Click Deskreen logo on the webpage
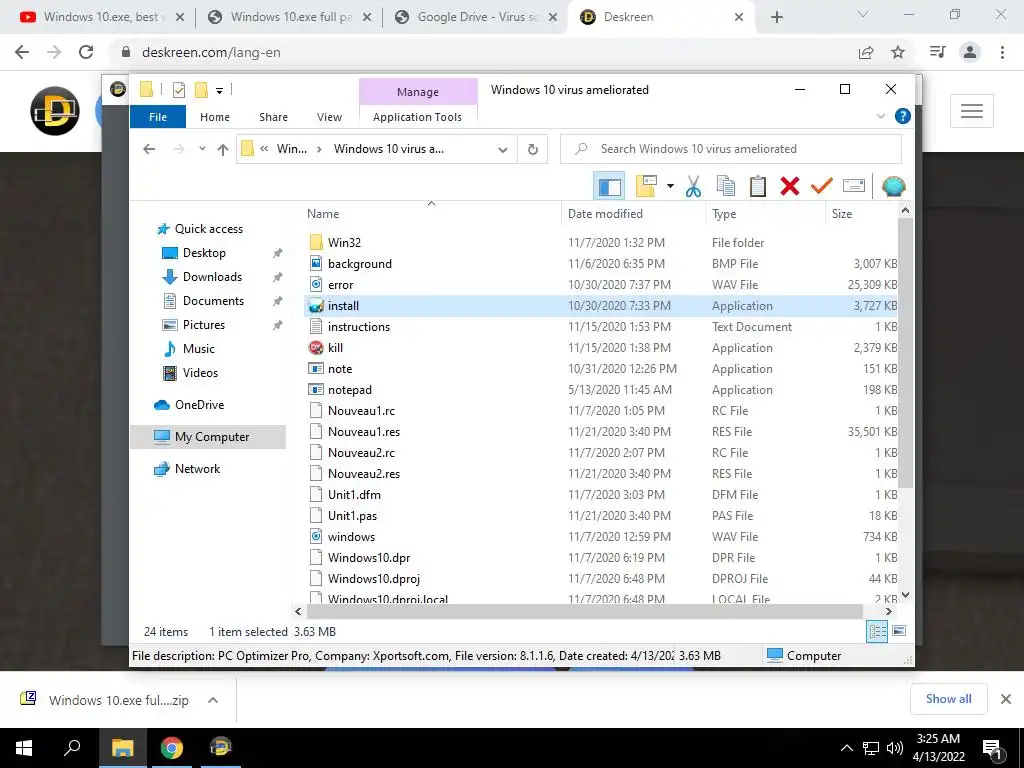The image size is (1024, 768). [x=55, y=111]
